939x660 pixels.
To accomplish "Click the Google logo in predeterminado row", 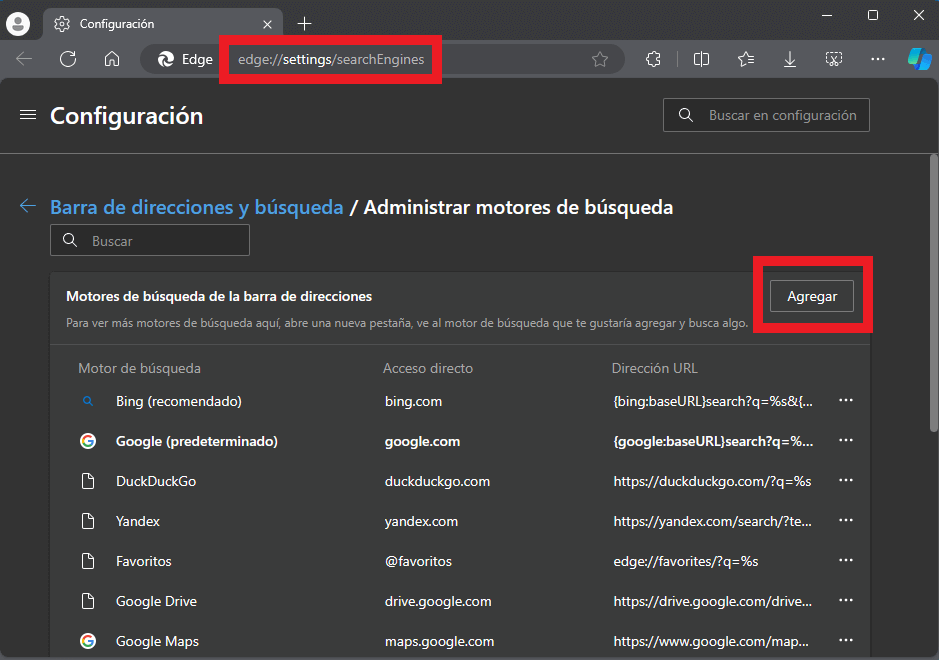I will (x=88, y=441).
